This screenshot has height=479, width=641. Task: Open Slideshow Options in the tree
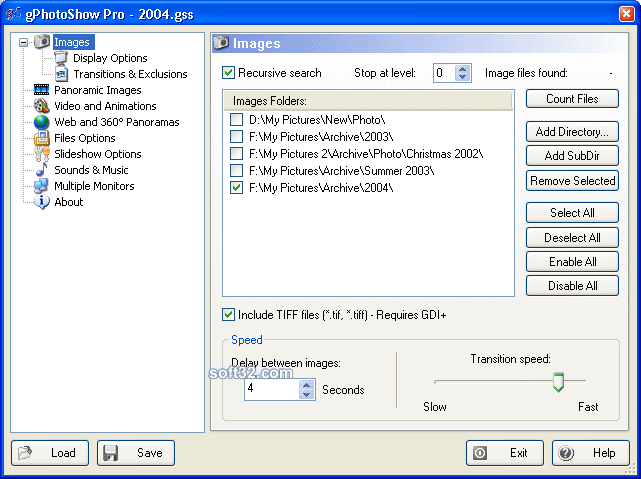pyautogui.click(x=98, y=154)
